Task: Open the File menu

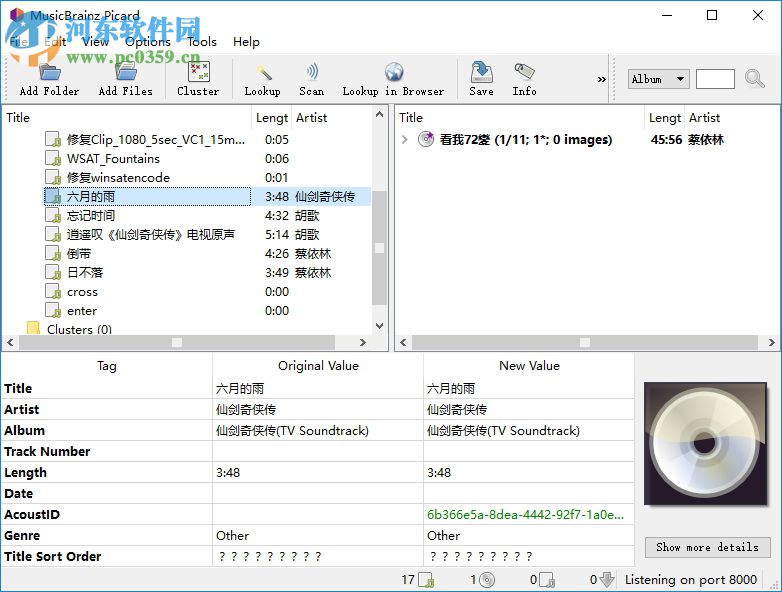Action: (x=19, y=42)
